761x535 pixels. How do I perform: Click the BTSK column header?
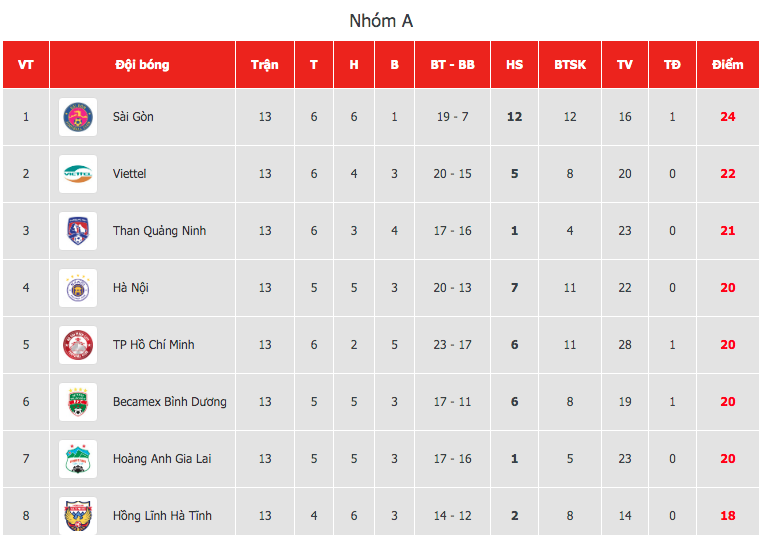click(570, 65)
